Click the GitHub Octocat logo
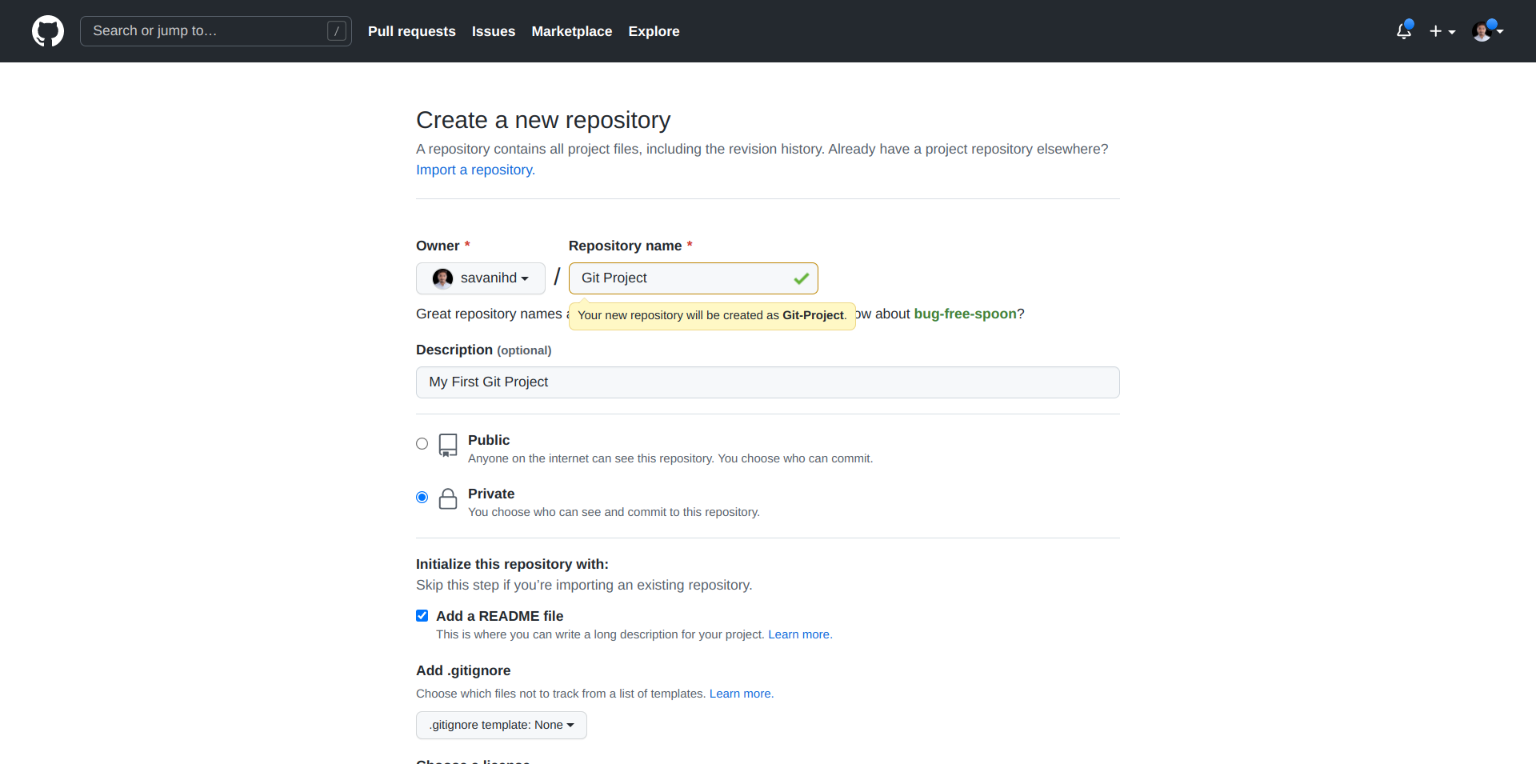This screenshot has width=1536, height=764. coord(47,31)
